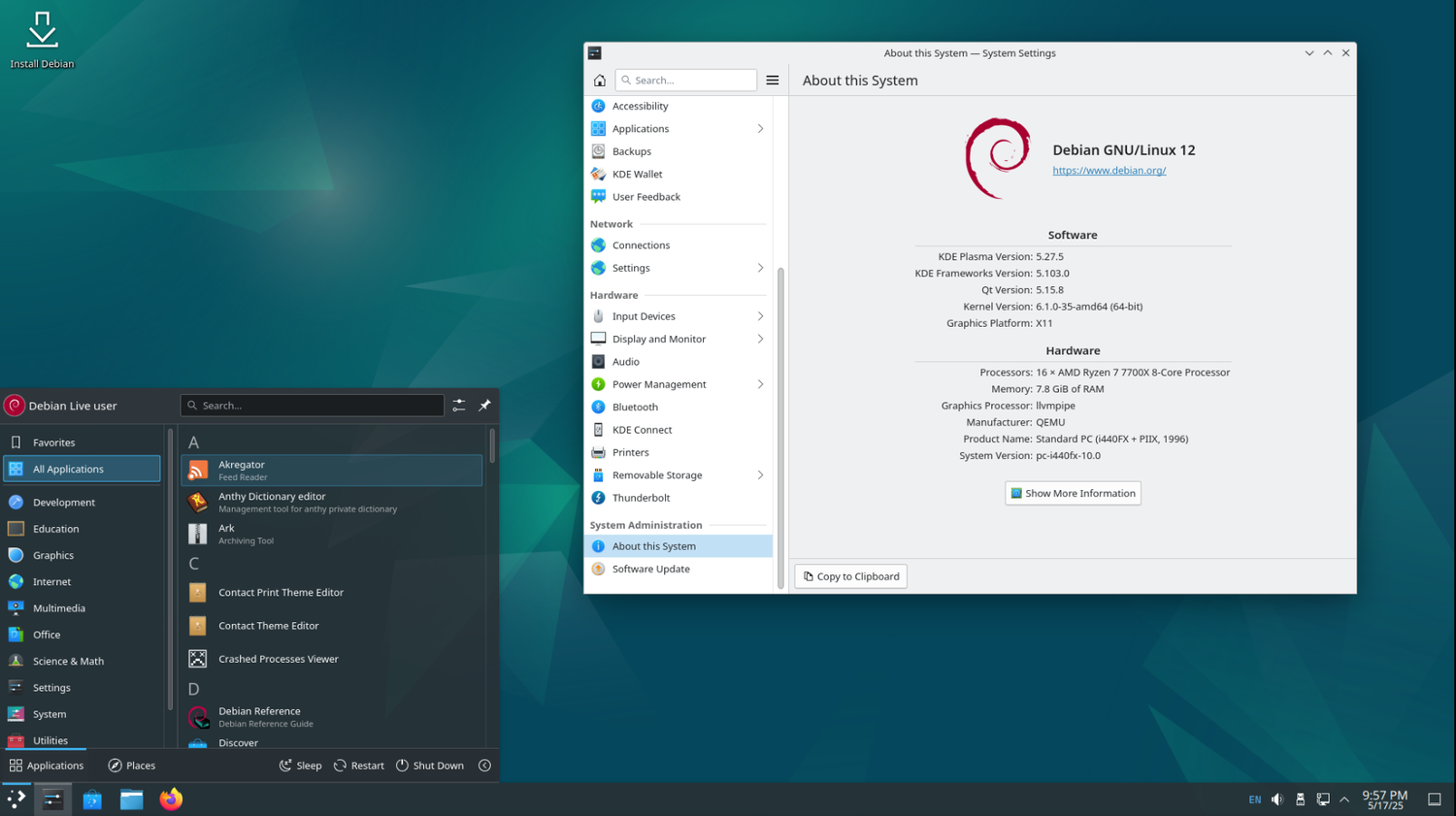Click the Audio icon in Hardware
Screen dimensions: 1456x816
pyautogui.click(x=598, y=362)
